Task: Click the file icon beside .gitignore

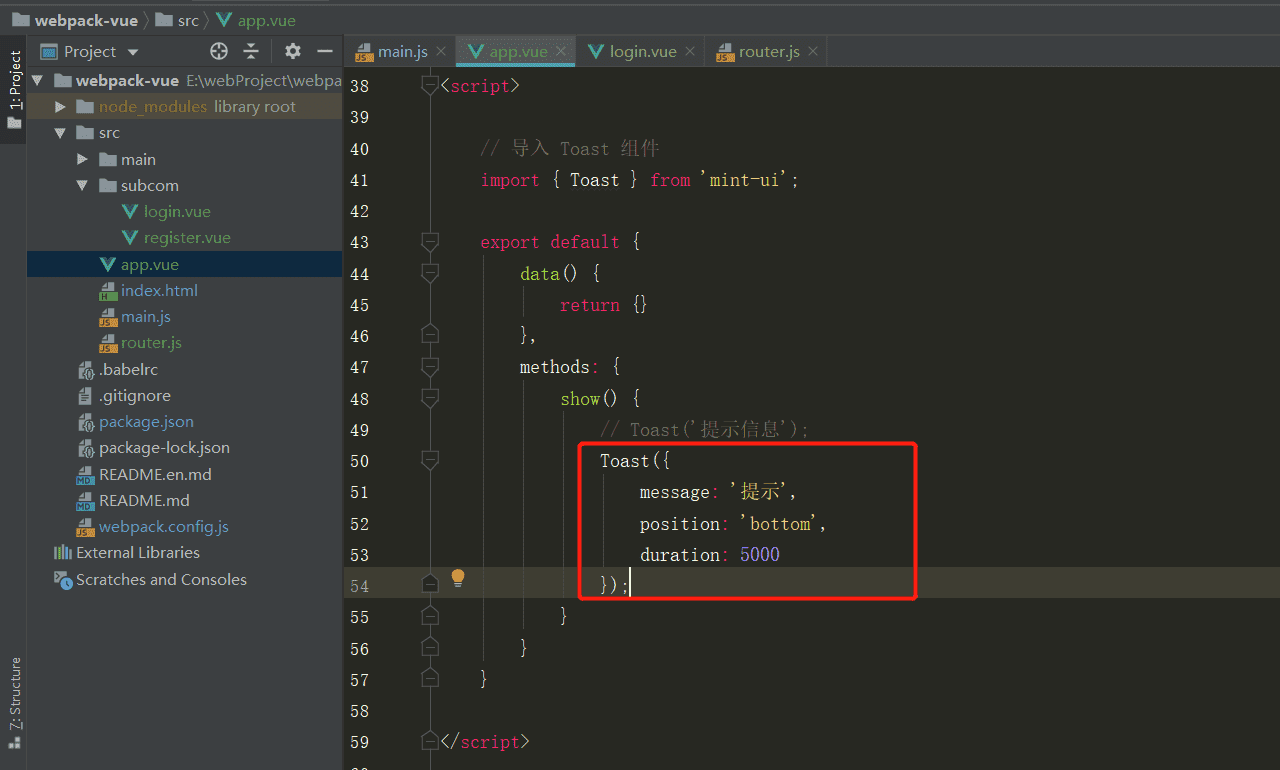Action: 86,396
